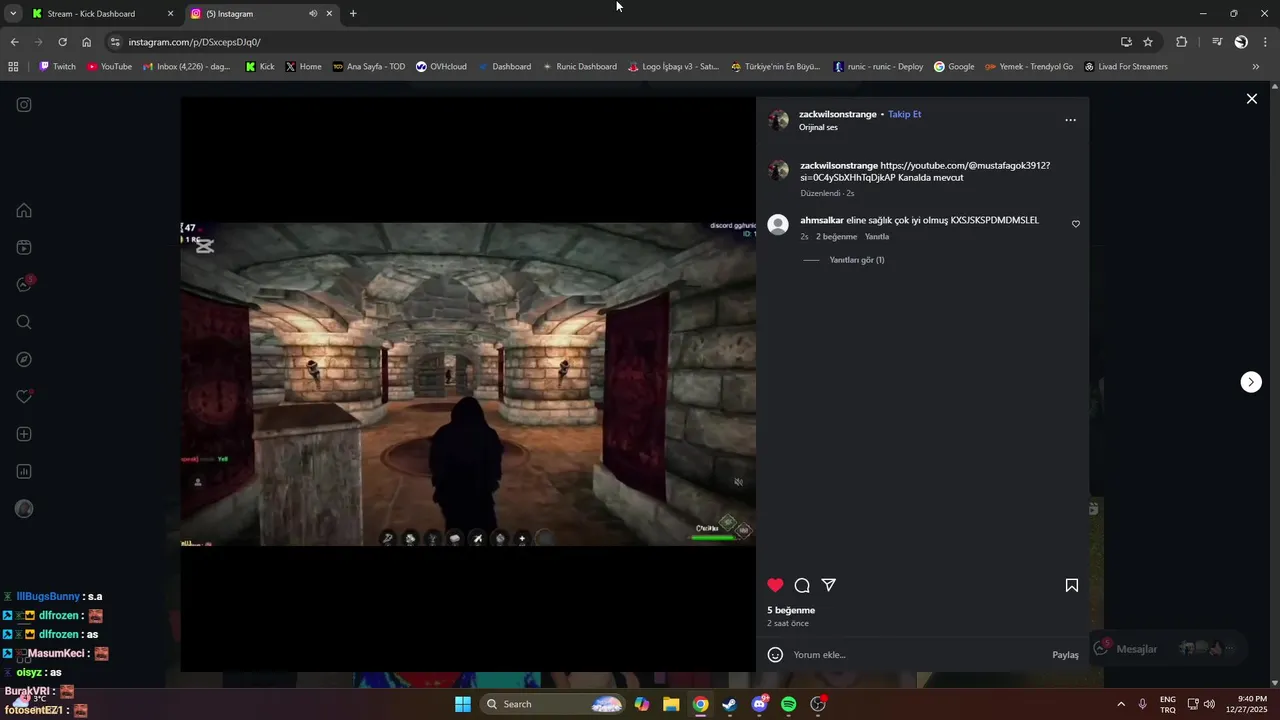Image resolution: width=1280 pixels, height=720 pixels.
Task: Create new post with plus icon
Action: (x=24, y=434)
